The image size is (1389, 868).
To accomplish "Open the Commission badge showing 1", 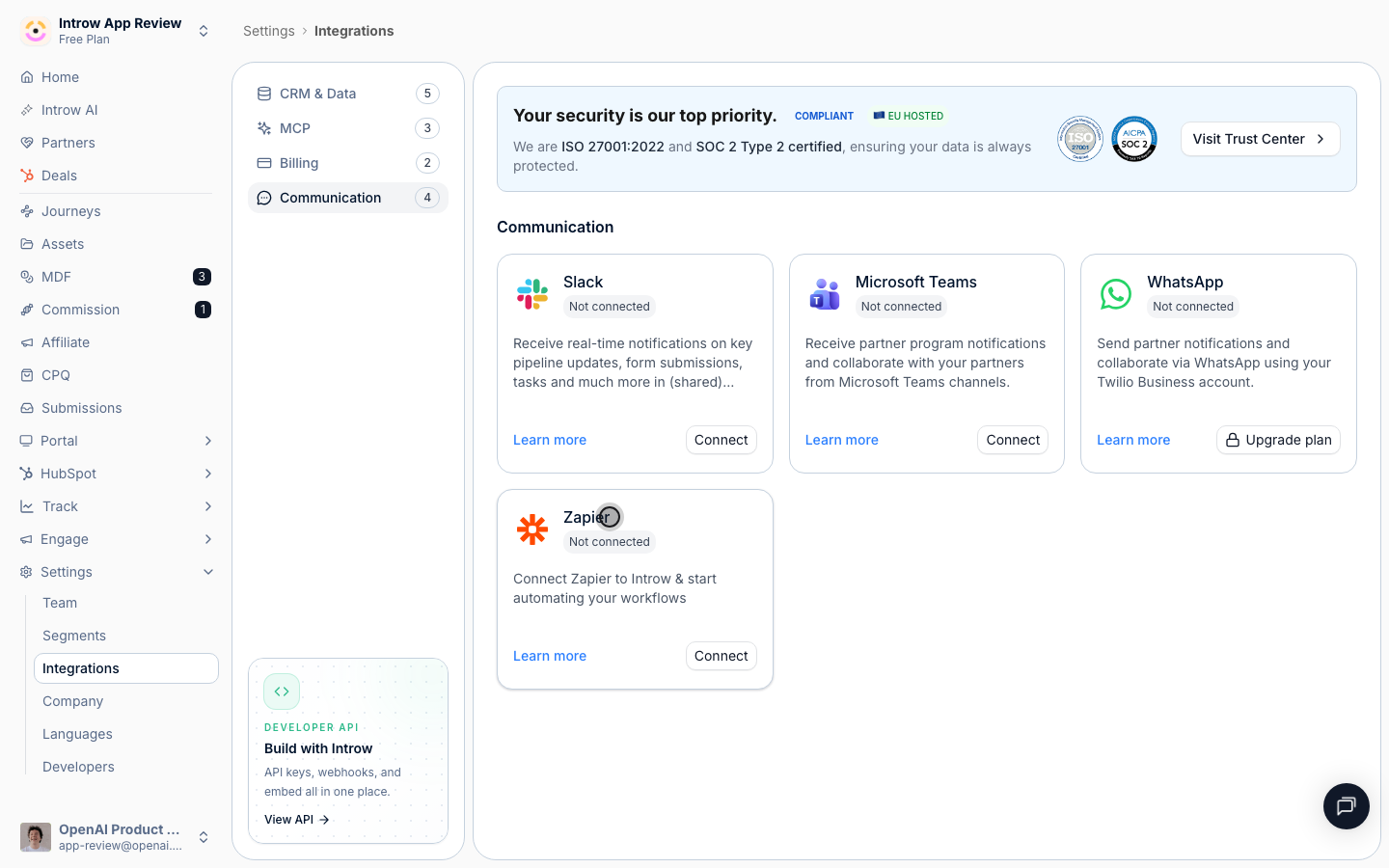I will coord(203,310).
